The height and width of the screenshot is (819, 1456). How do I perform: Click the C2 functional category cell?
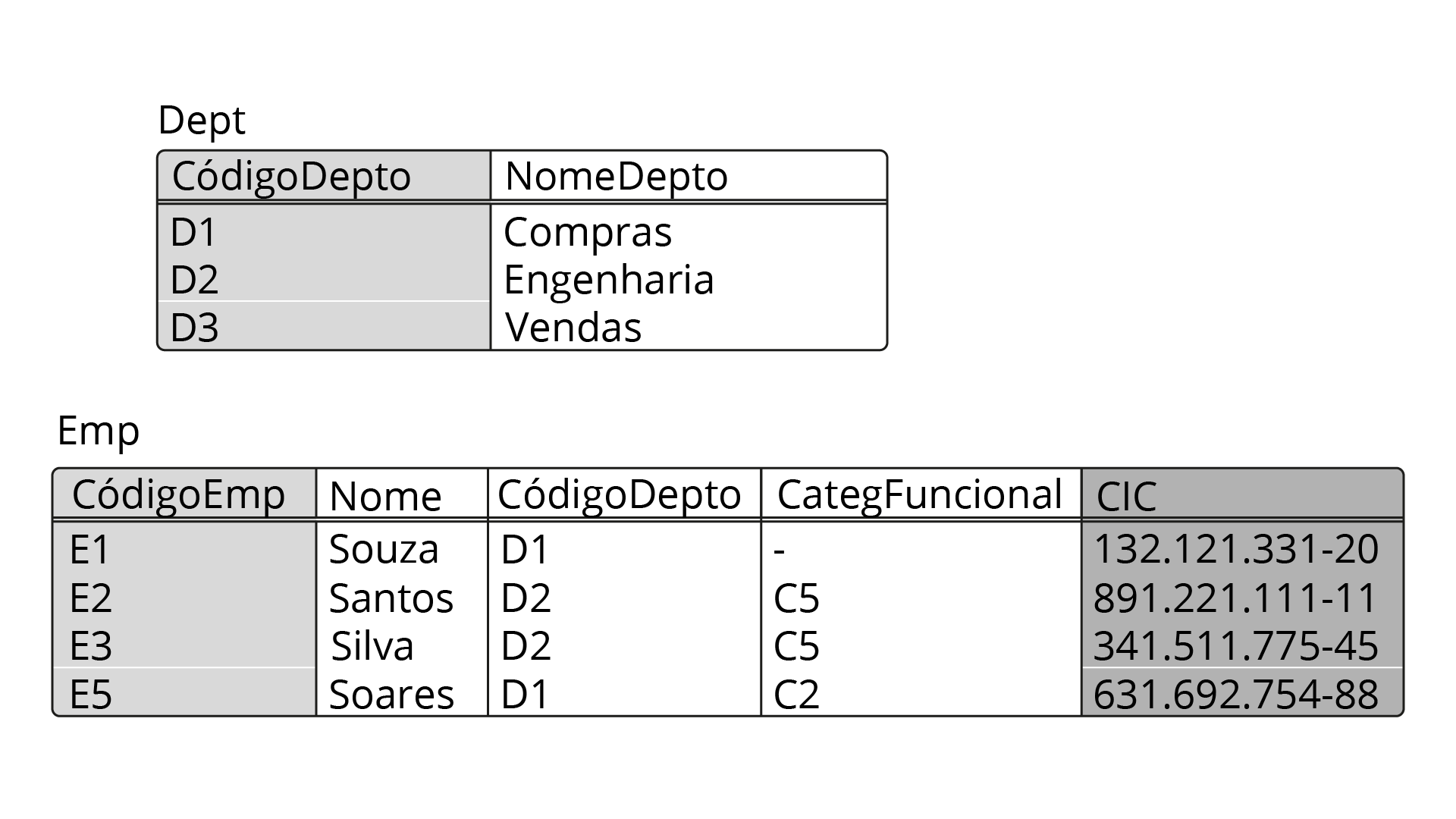[x=796, y=695]
